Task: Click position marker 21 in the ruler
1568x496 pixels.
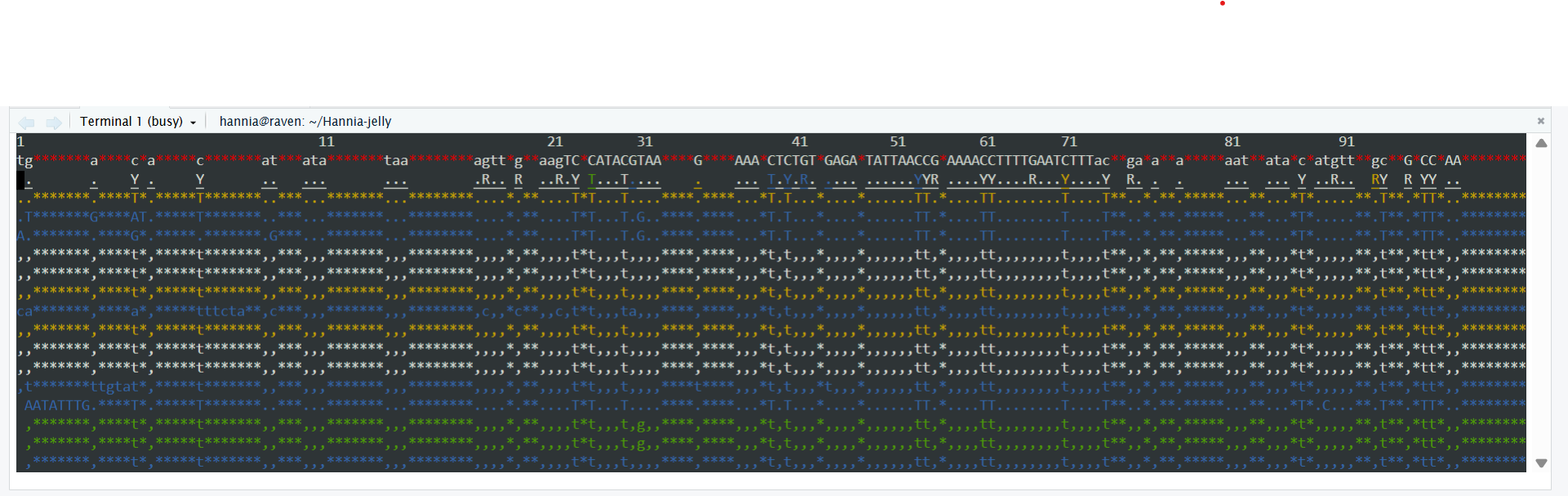Action: click(555, 142)
